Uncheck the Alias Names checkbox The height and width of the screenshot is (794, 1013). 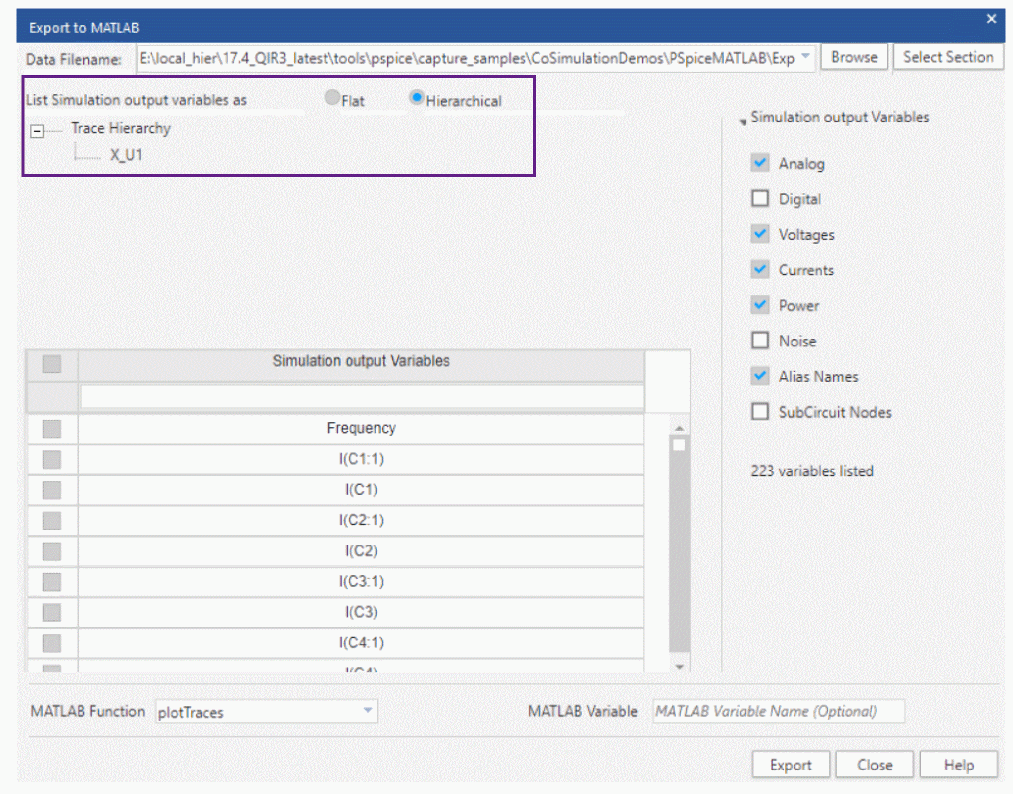(760, 376)
